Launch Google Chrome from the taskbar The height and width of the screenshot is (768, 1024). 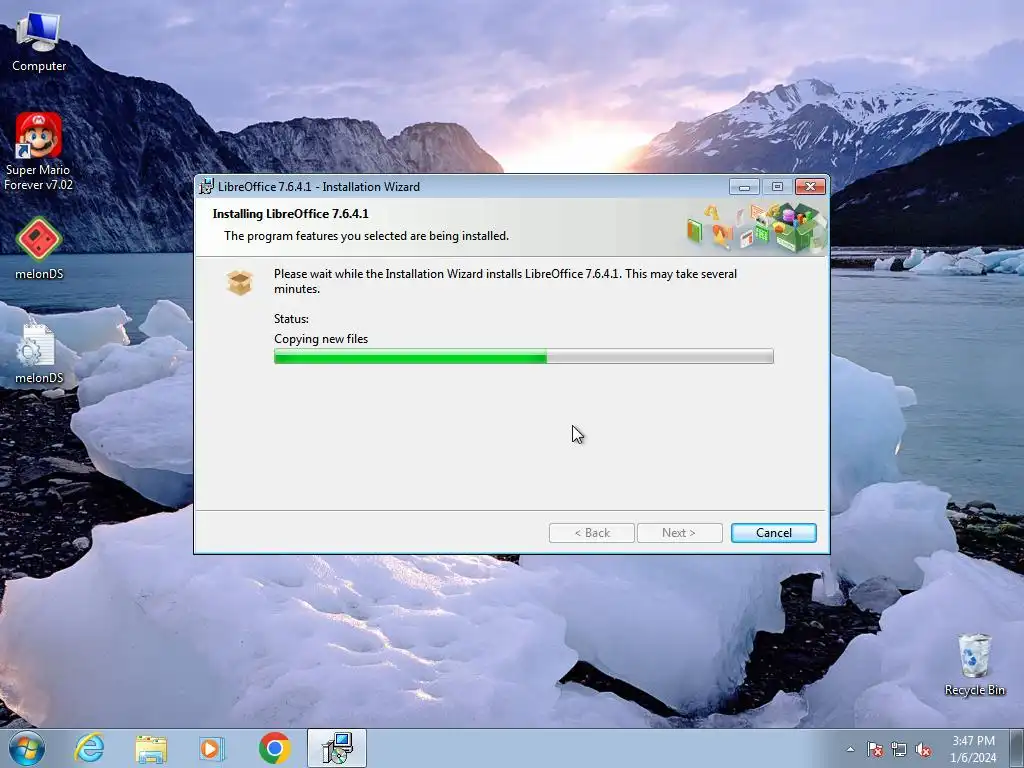pos(274,748)
